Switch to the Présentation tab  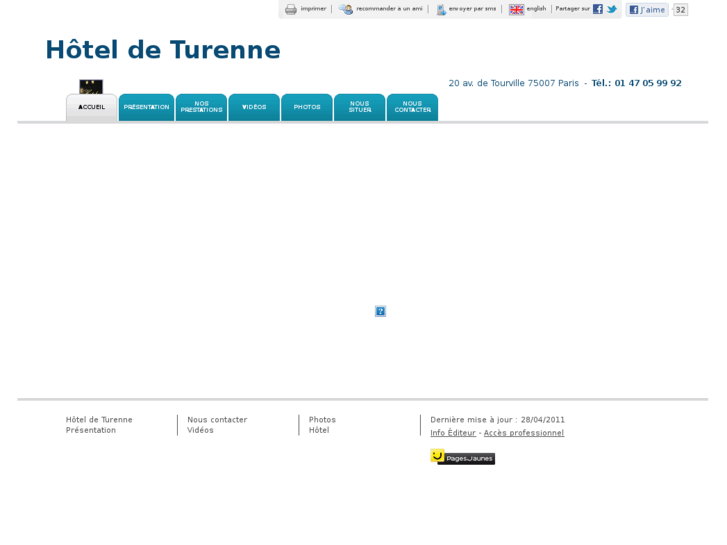click(147, 107)
